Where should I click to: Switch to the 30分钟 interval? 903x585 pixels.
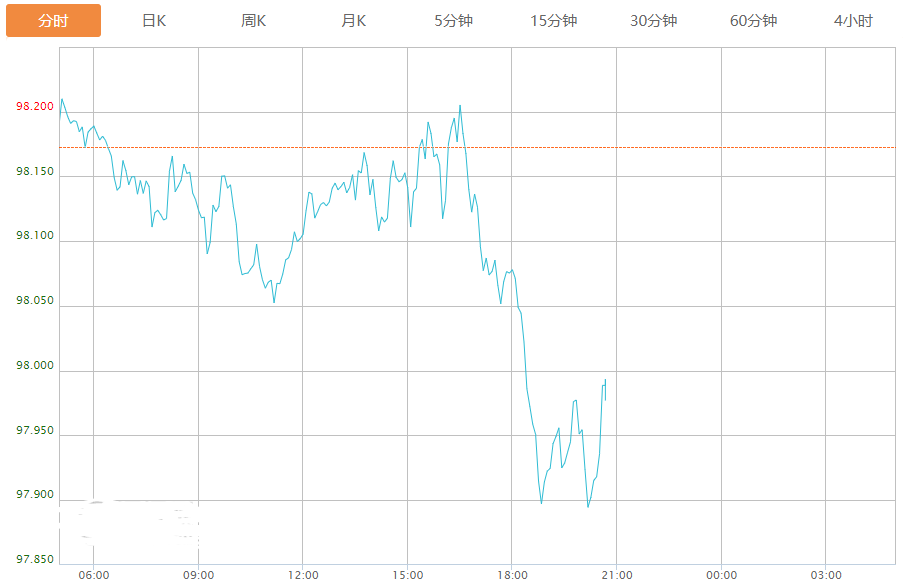coord(653,21)
